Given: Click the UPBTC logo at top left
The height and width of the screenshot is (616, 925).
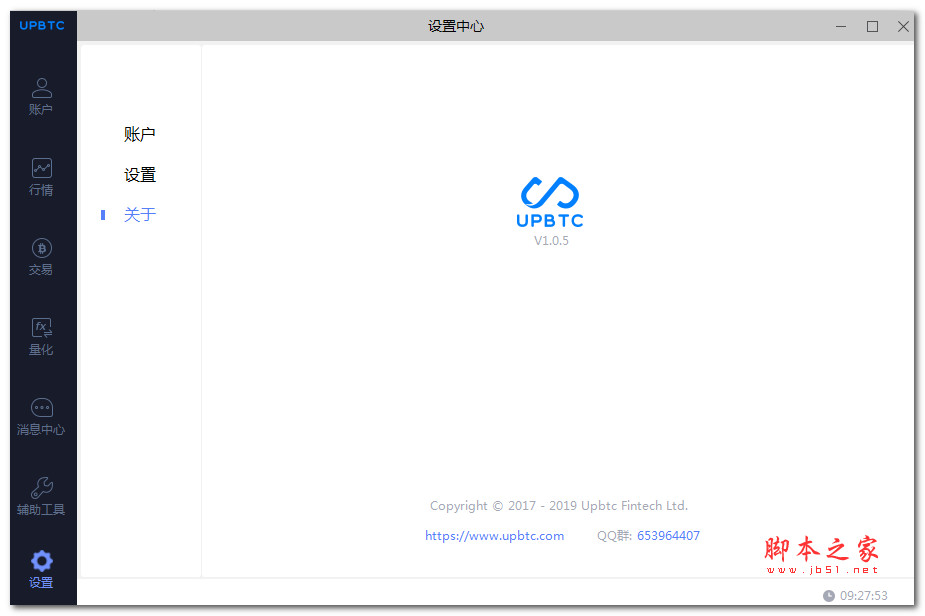Looking at the screenshot, I should pyautogui.click(x=42, y=25).
